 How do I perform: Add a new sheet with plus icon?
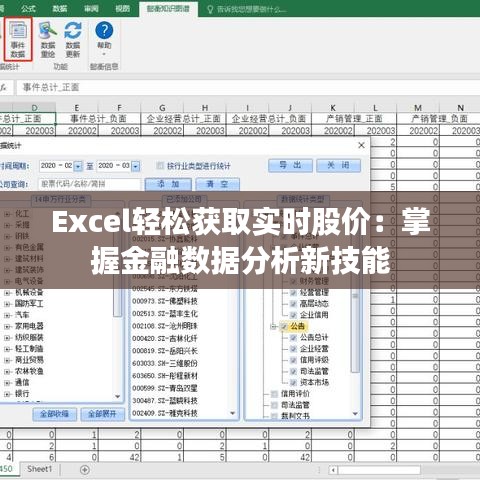pos(85,470)
